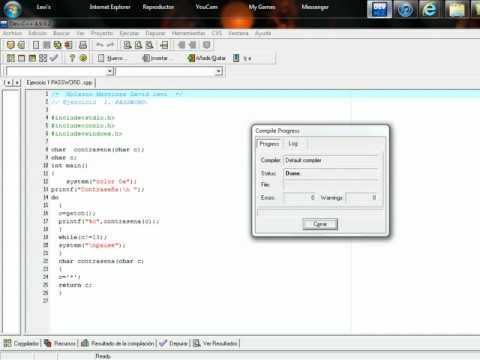The width and height of the screenshot is (480, 360).
Task: Open the Resultado de la compilación tab
Action: (118, 343)
